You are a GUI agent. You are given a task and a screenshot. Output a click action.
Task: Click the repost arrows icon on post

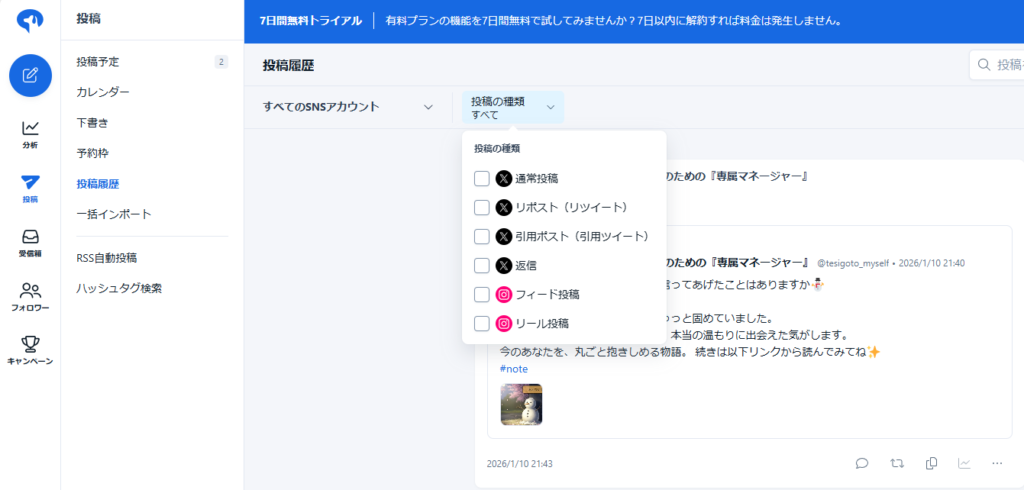897,463
